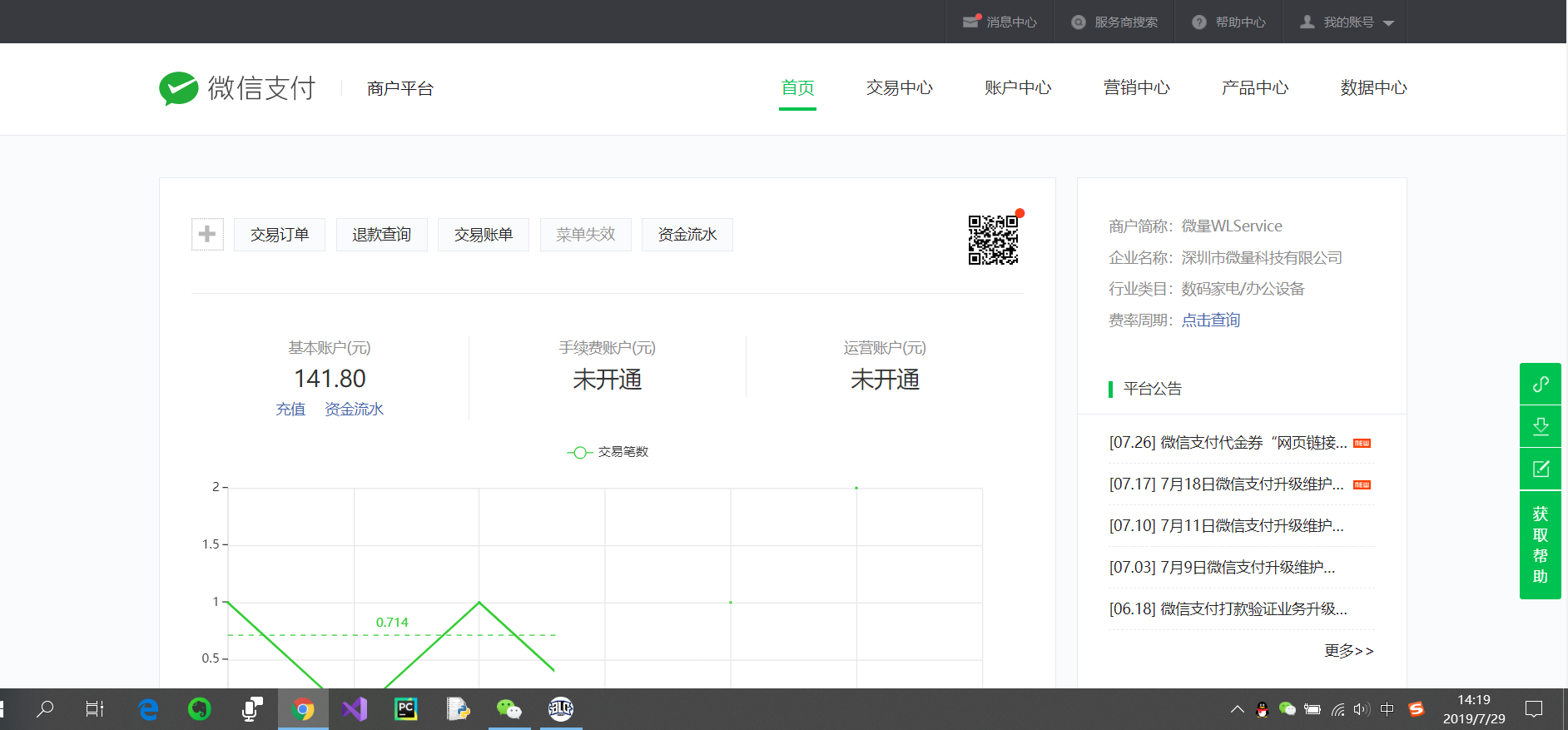Image resolution: width=1568 pixels, height=730 pixels.
Task: Expand more announcements via 更多>>
Action: coord(1348,651)
